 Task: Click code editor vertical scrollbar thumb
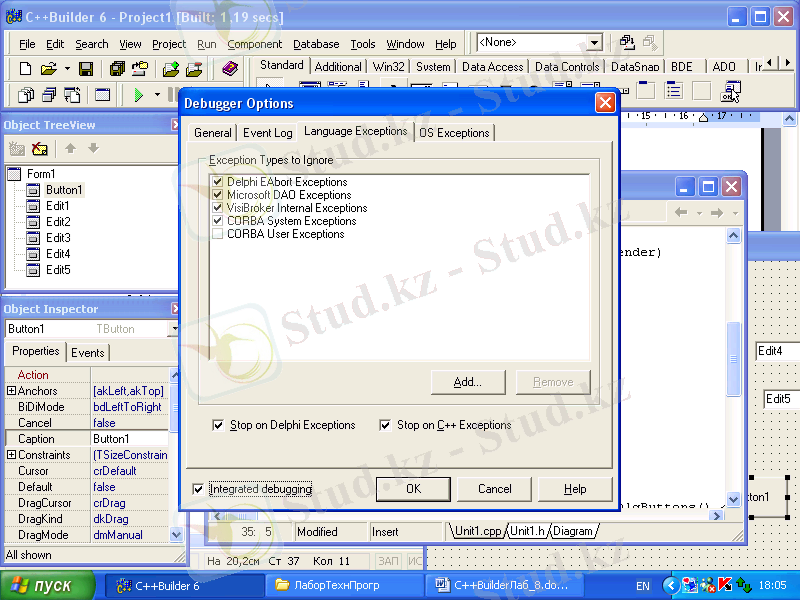point(733,359)
